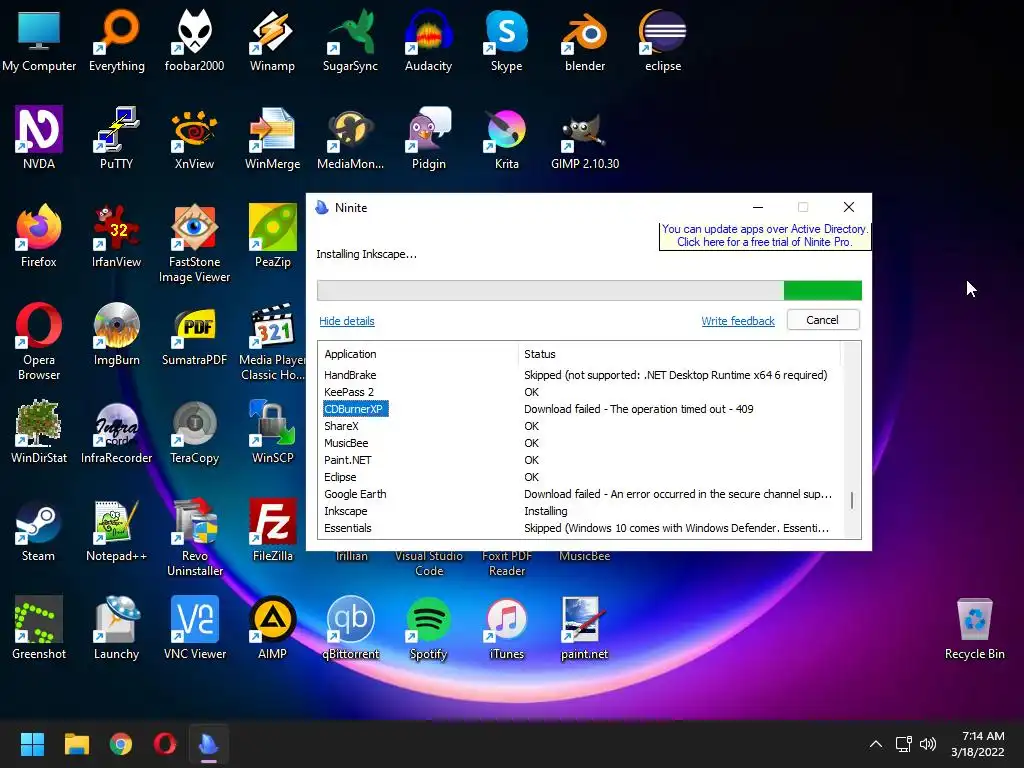Select the PuTTY shortcut
The width and height of the screenshot is (1024, 768).
pyautogui.click(x=117, y=138)
